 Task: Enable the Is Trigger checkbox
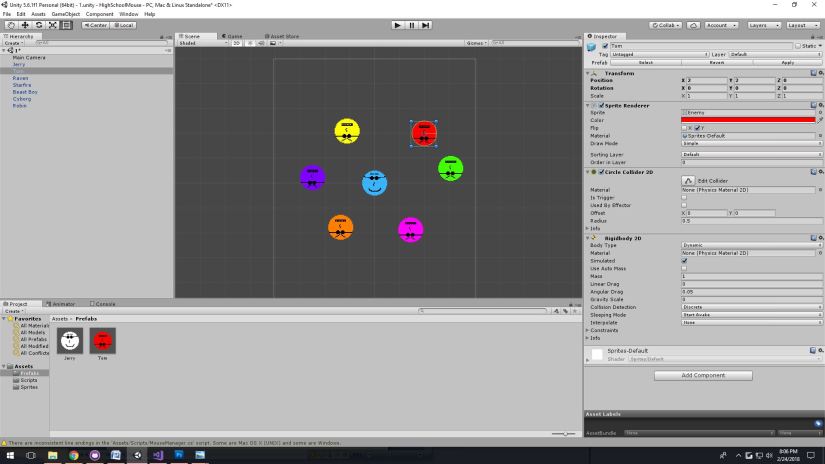pyautogui.click(x=684, y=197)
